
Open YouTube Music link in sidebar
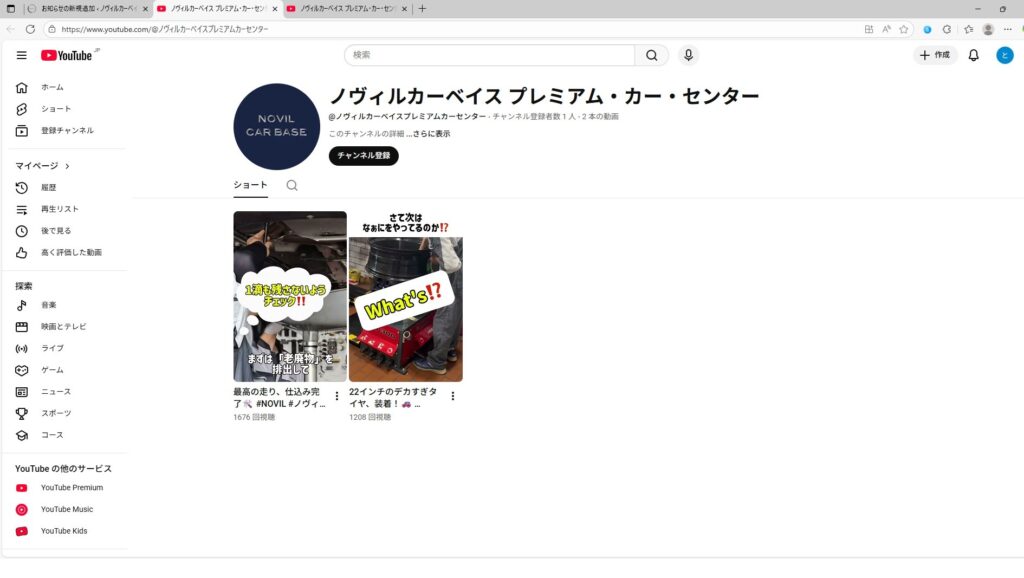(66, 509)
